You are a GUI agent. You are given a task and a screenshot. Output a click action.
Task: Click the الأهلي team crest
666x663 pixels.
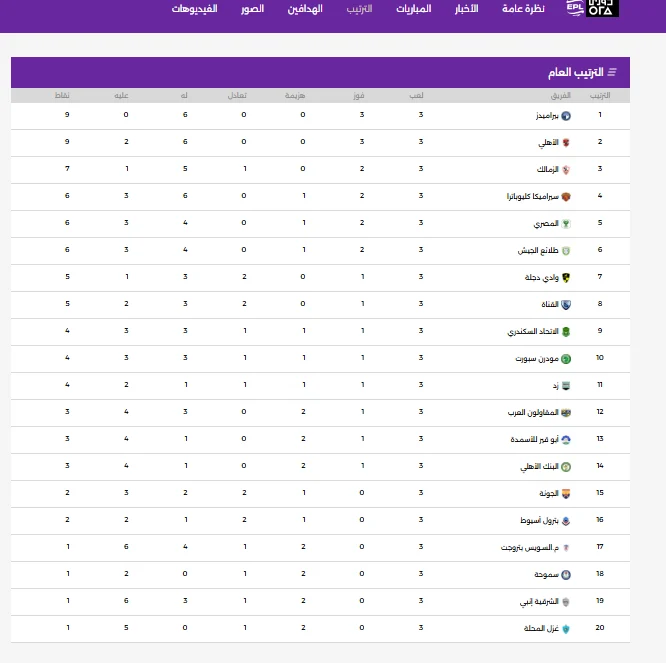coord(566,143)
